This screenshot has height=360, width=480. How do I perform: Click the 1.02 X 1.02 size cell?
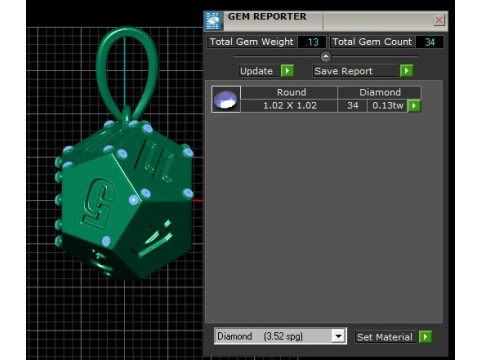(289, 106)
